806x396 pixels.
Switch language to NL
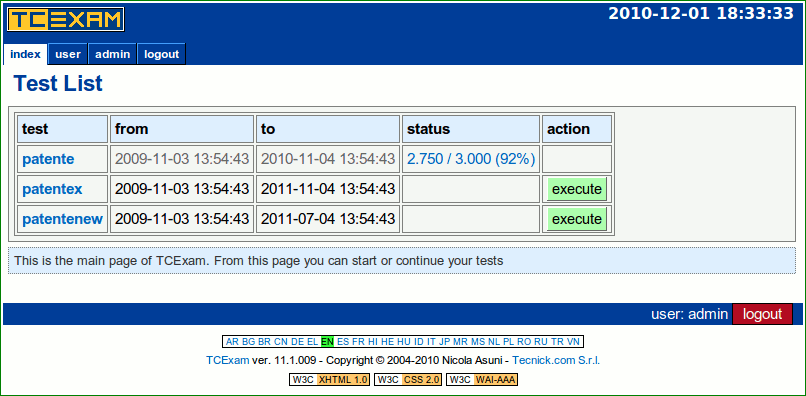coord(494,341)
